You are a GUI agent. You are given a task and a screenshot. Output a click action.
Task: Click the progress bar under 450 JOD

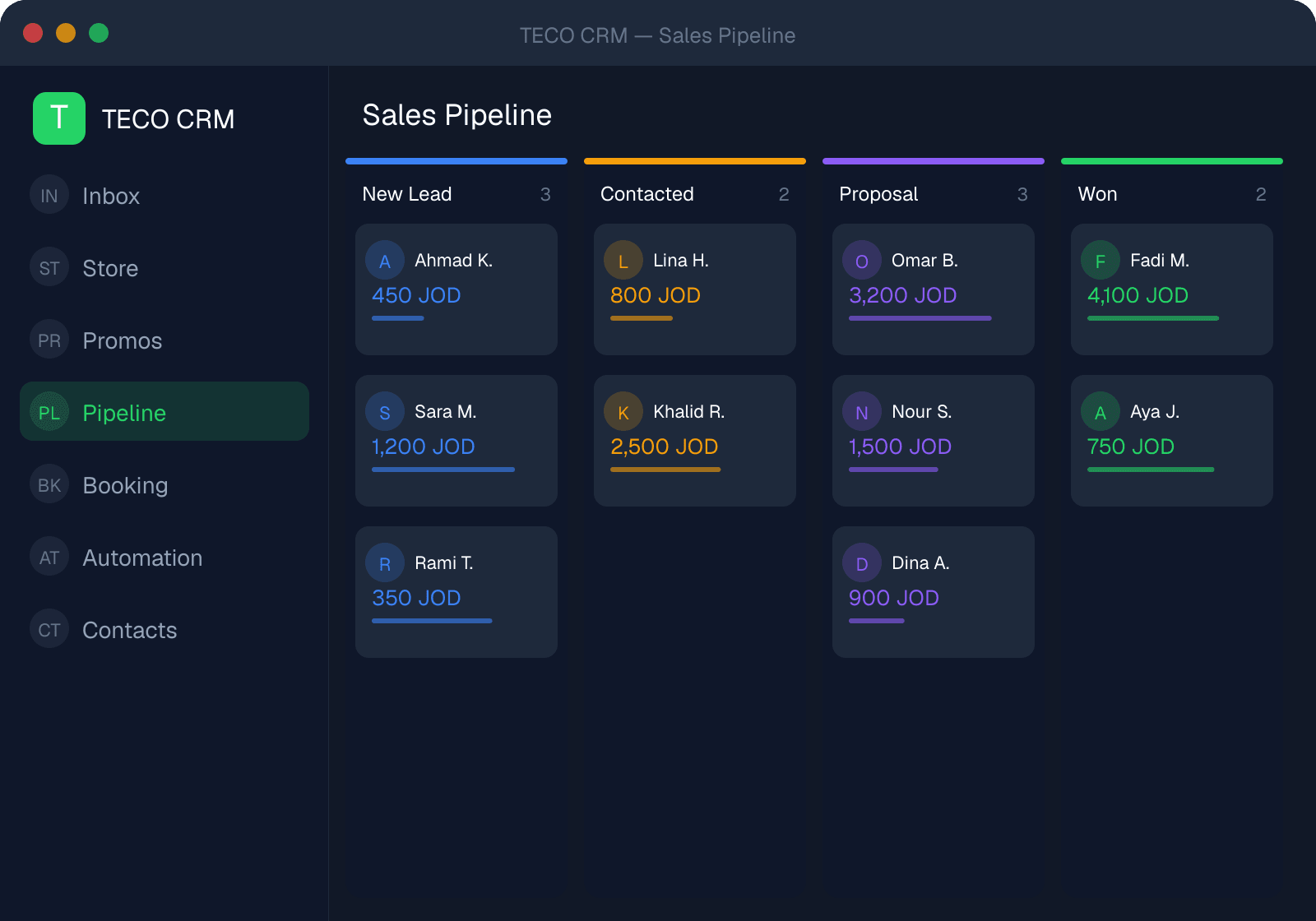tap(398, 318)
